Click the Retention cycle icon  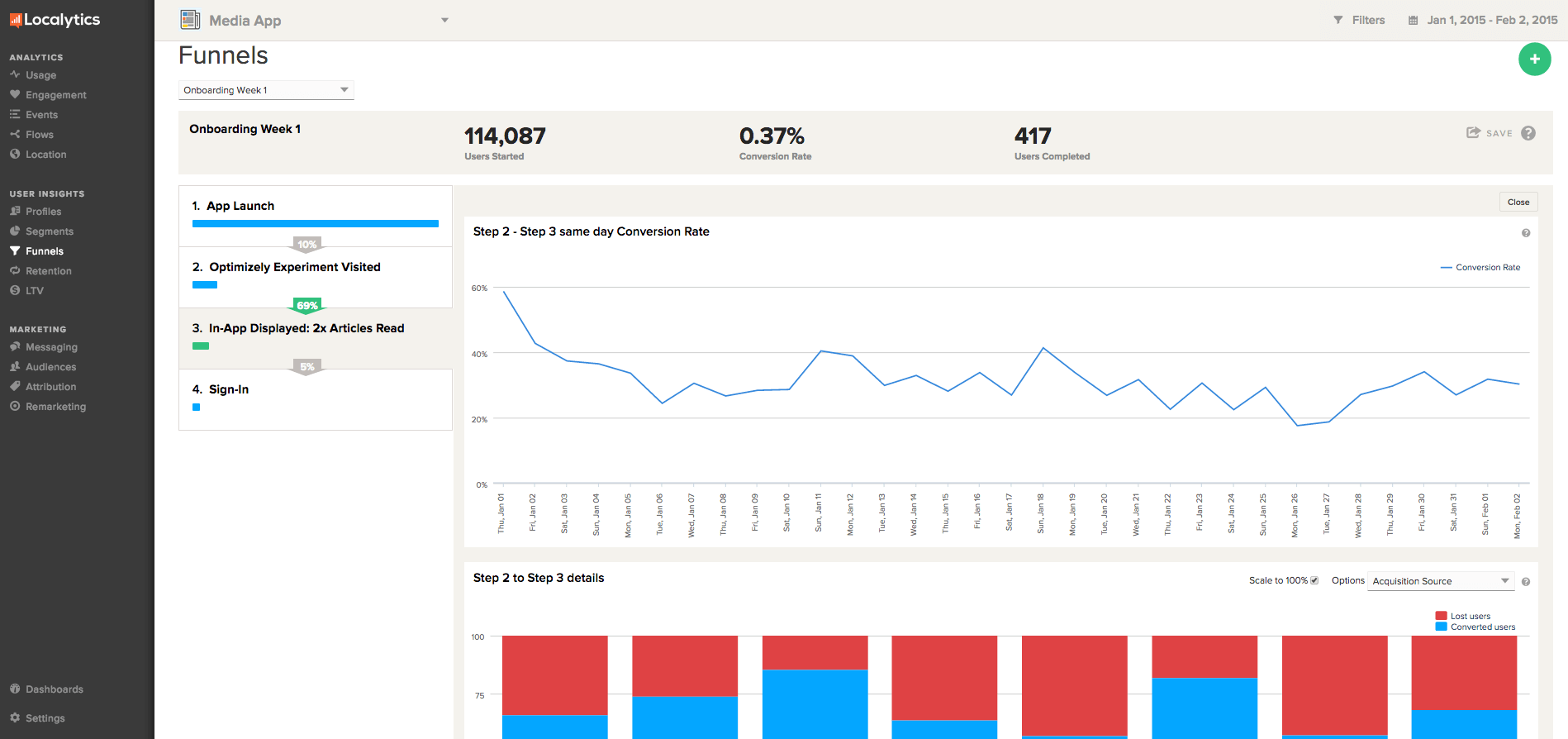15,270
